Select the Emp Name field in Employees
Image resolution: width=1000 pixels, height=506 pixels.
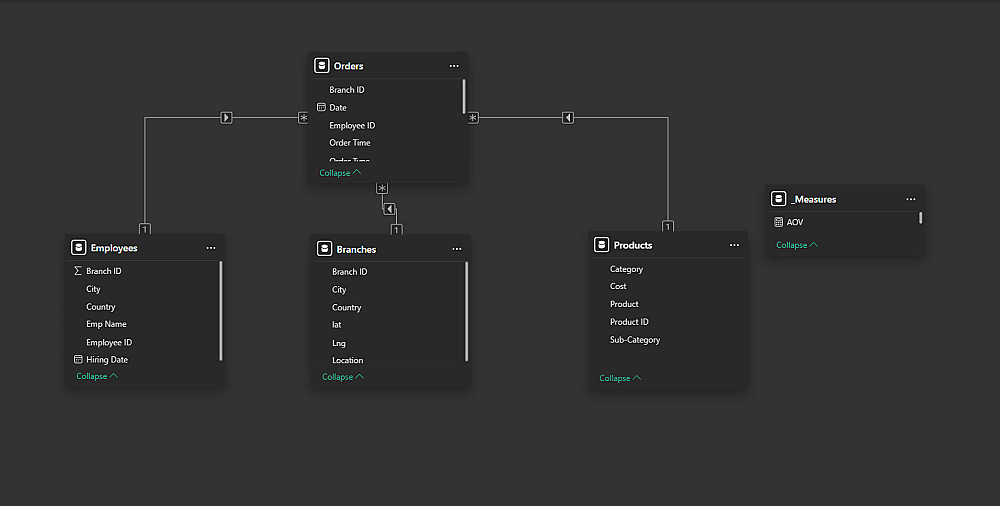click(x=106, y=324)
